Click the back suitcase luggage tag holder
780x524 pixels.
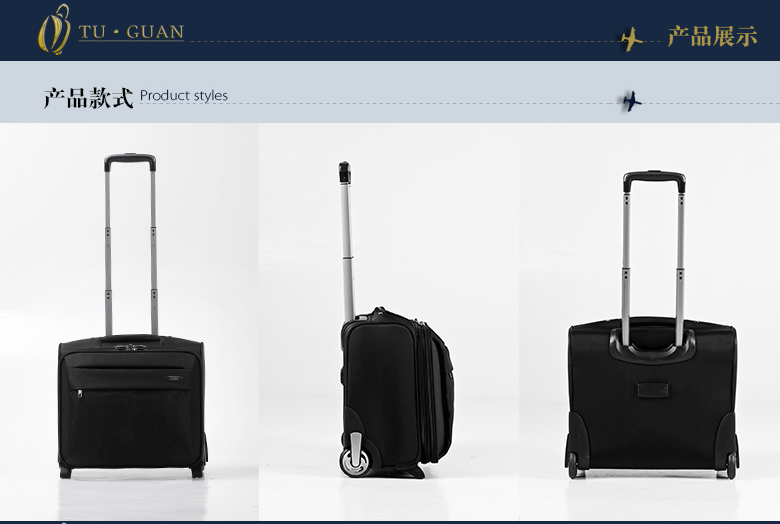coord(654,390)
